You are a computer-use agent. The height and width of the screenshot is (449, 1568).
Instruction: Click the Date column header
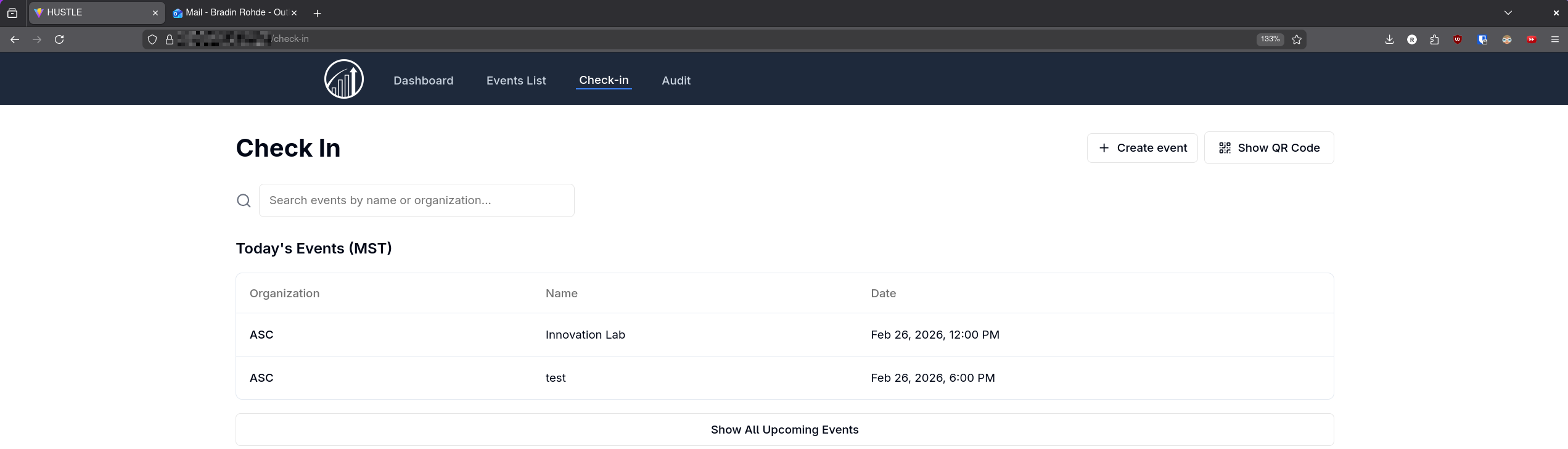[883, 294]
